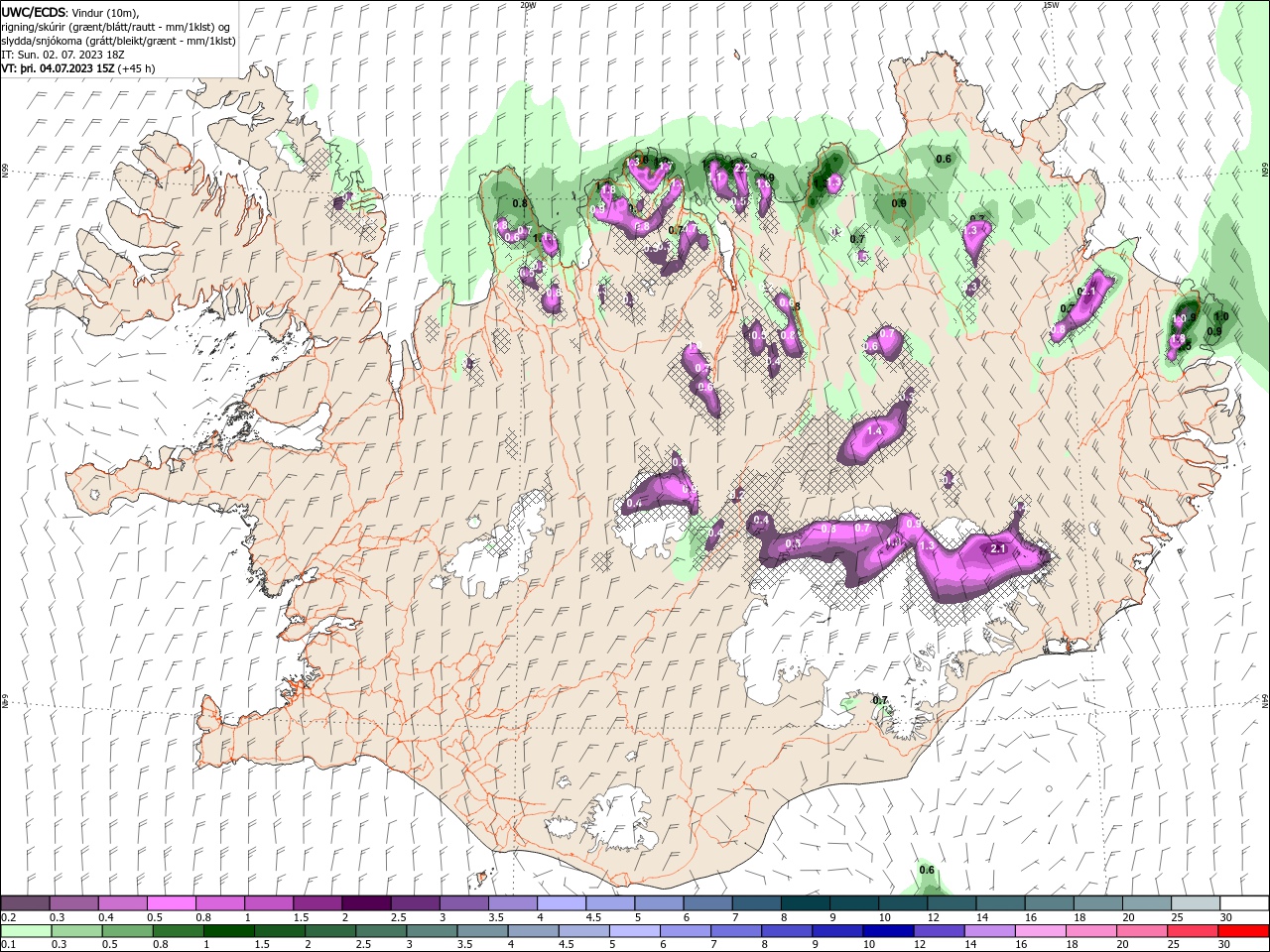The image size is (1270, 952).
Task: Click the light pink 16 to 18 rain swatch
Action: 1041,931
